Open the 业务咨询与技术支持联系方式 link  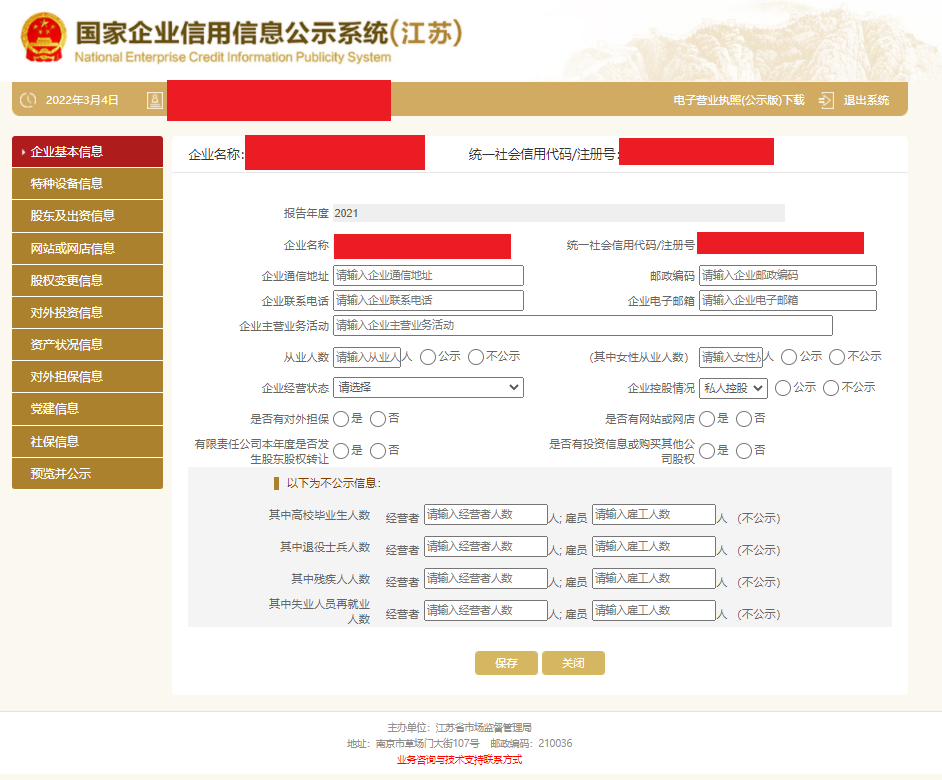tap(459, 760)
